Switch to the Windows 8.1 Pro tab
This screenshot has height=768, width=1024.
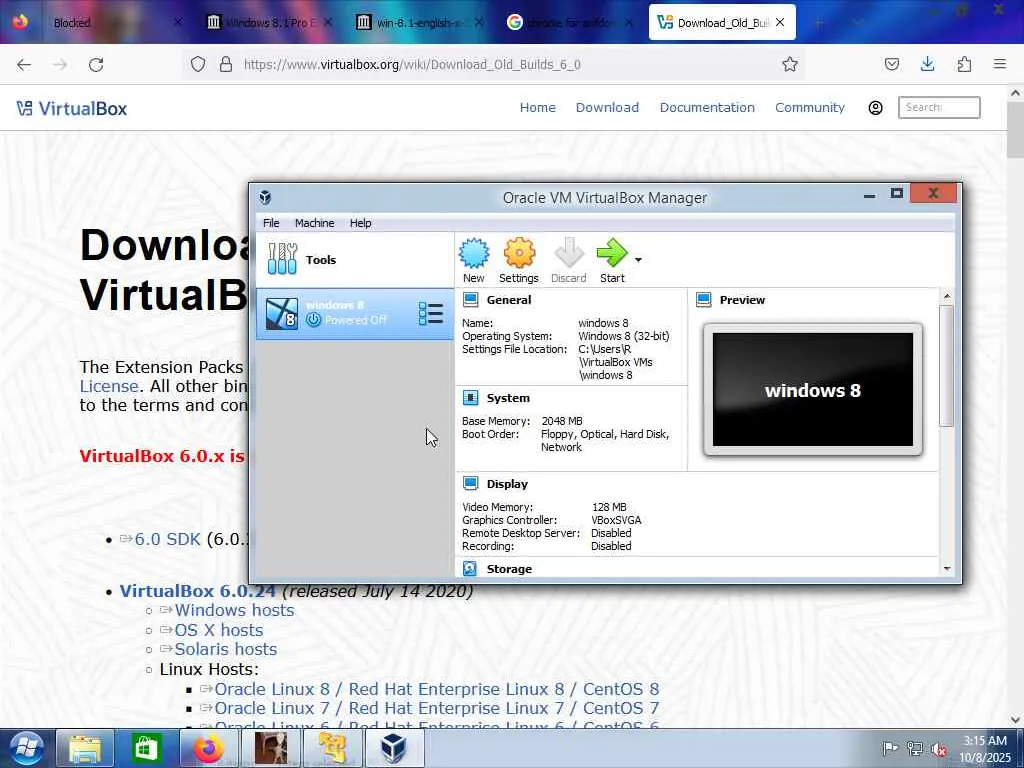[x=271, y=22]
